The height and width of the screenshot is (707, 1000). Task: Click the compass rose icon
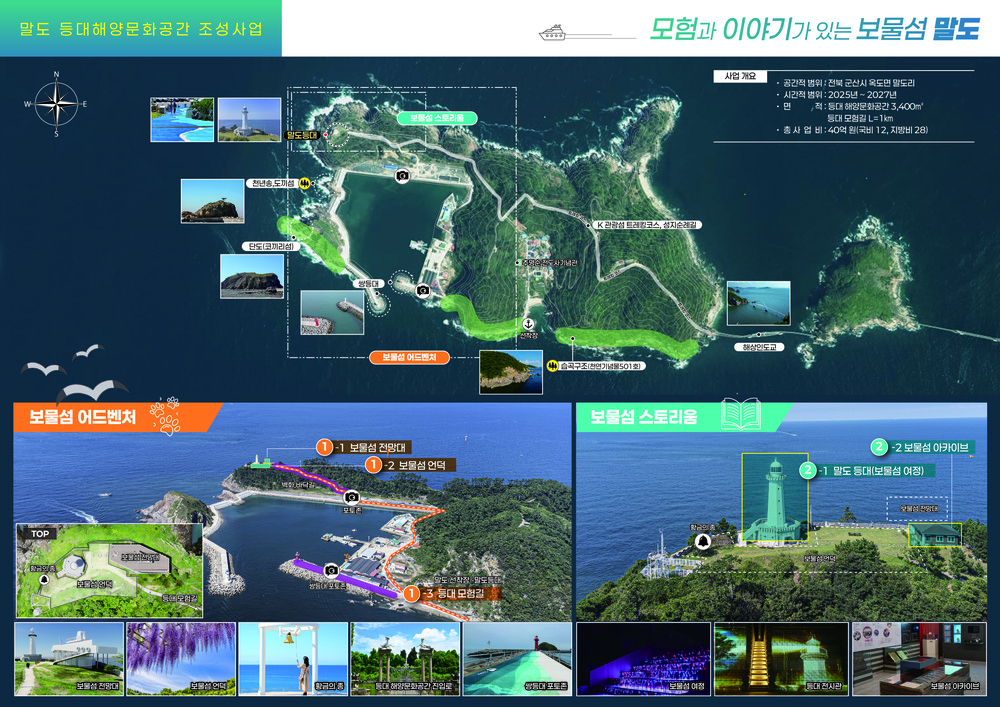[x=56, y=104]
